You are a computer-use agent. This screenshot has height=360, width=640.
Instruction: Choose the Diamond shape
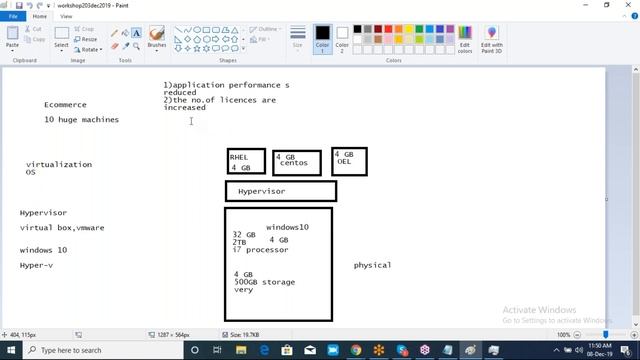pyautogui.click(x=187, y=40)
